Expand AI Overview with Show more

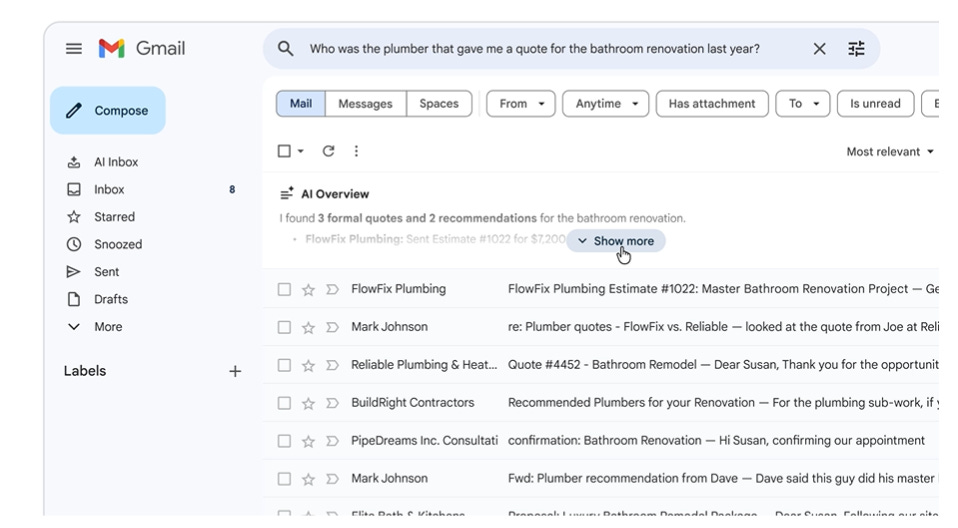click(x=616, y=241)
